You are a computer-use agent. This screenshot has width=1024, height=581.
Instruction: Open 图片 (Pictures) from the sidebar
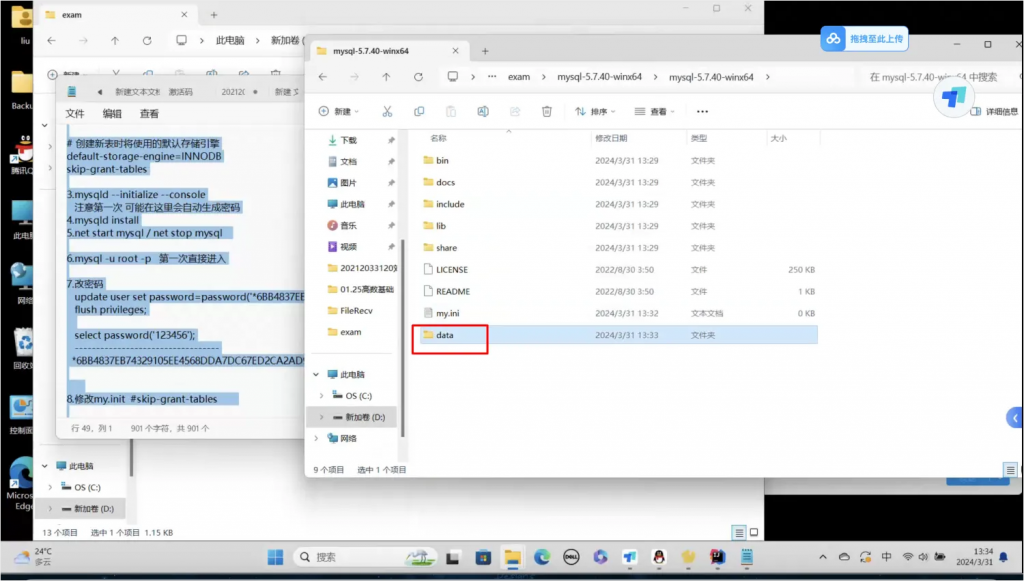pos(347,180)
